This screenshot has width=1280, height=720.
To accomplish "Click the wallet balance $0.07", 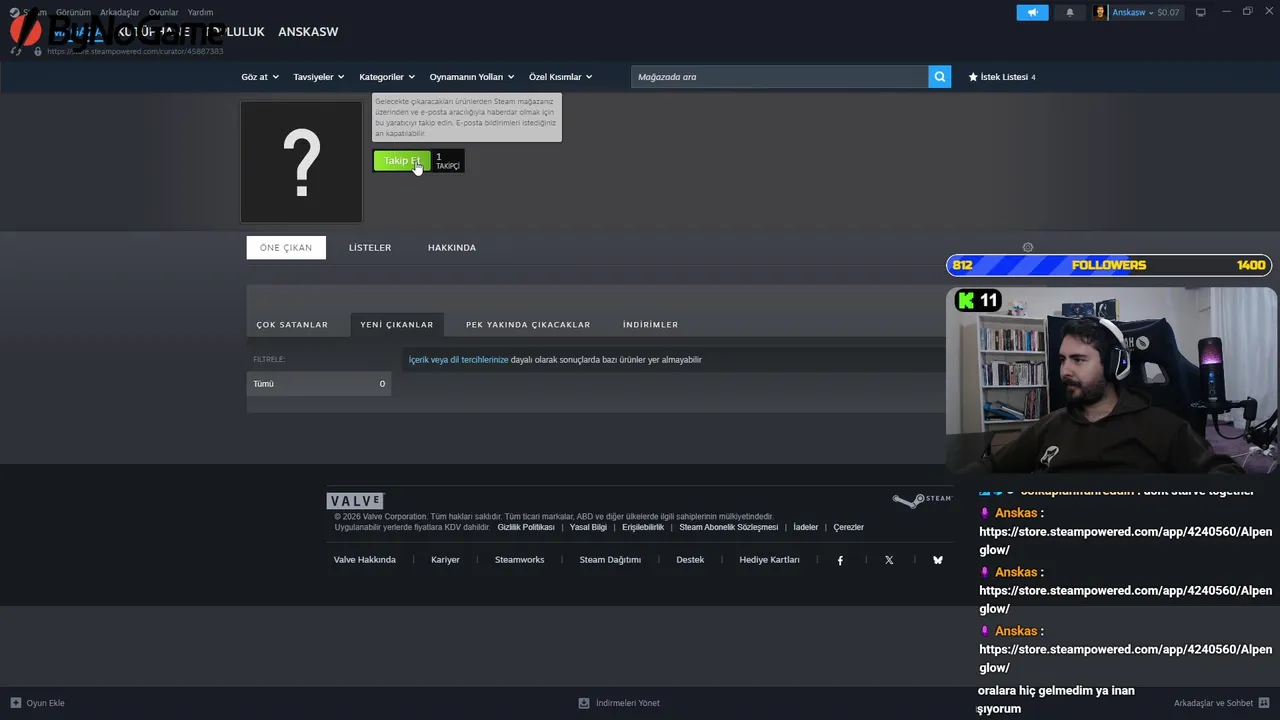I will pyautogui.click(x=1168, y=12).
